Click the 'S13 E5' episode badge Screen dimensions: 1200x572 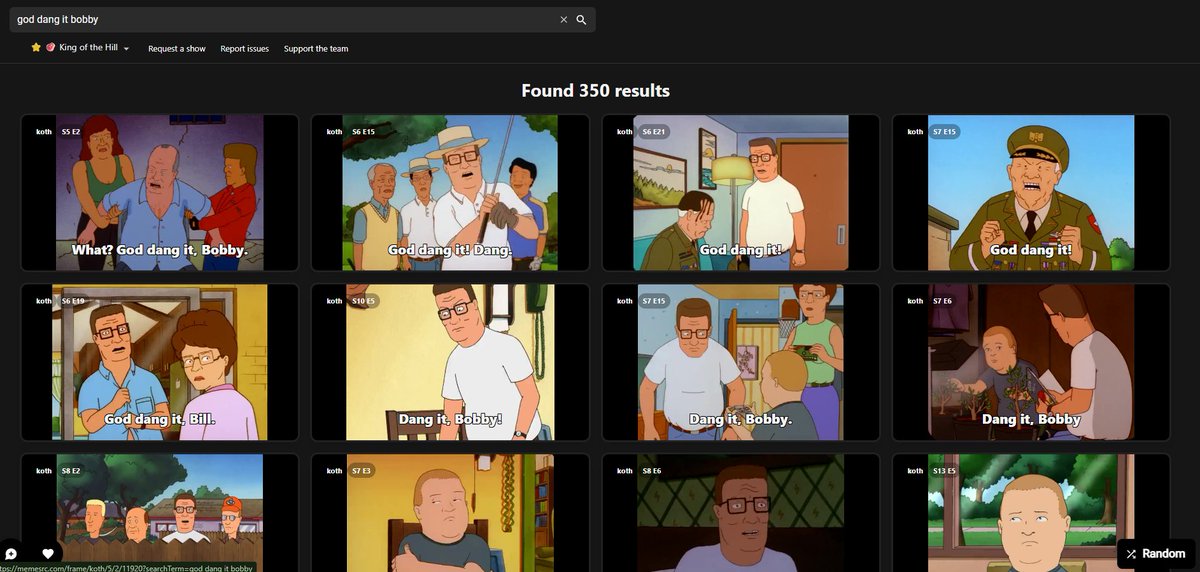tap(945, 471)
